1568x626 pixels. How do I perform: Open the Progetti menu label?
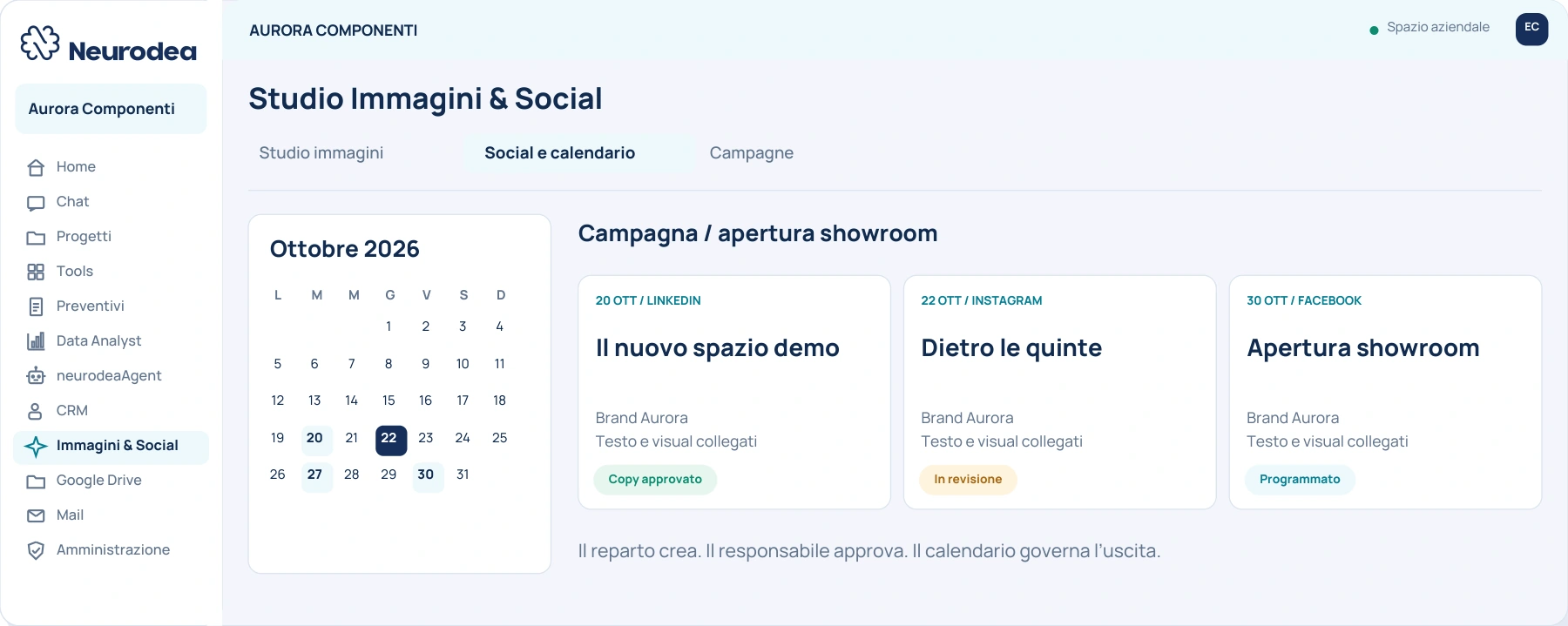(84, 236)
